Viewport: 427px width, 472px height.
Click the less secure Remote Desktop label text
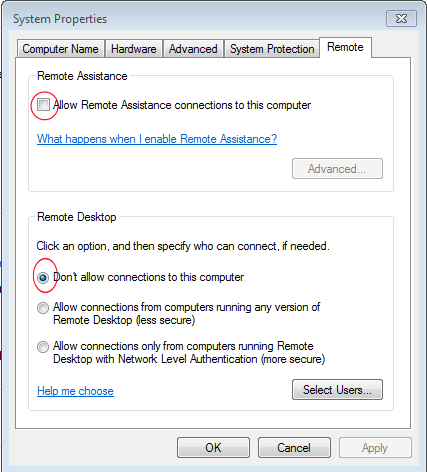[x=187, y=313]
